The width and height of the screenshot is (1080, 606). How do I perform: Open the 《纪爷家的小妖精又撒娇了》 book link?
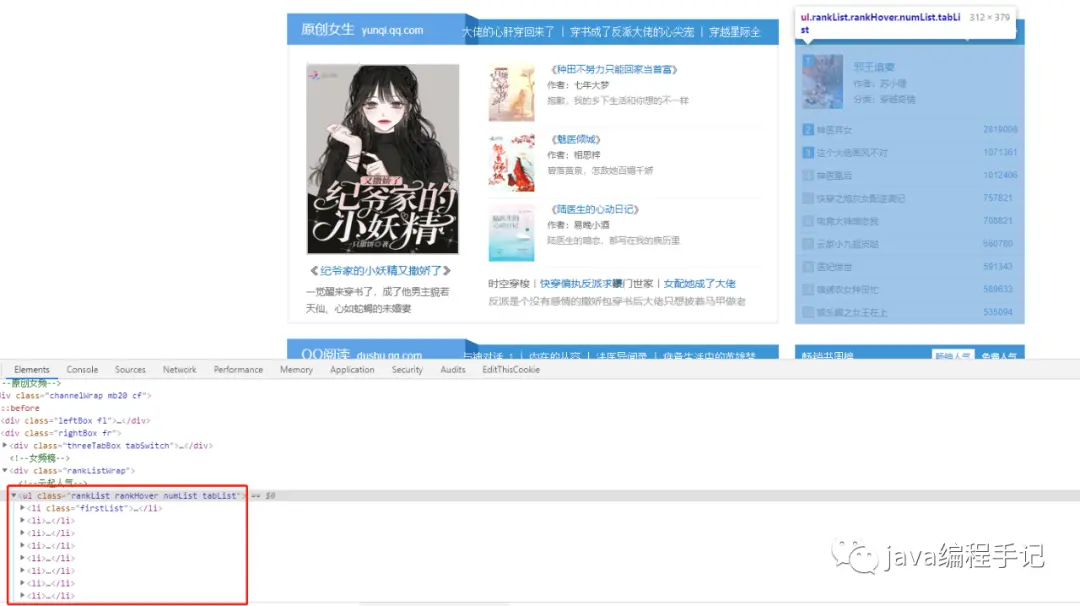click(380, 270)
